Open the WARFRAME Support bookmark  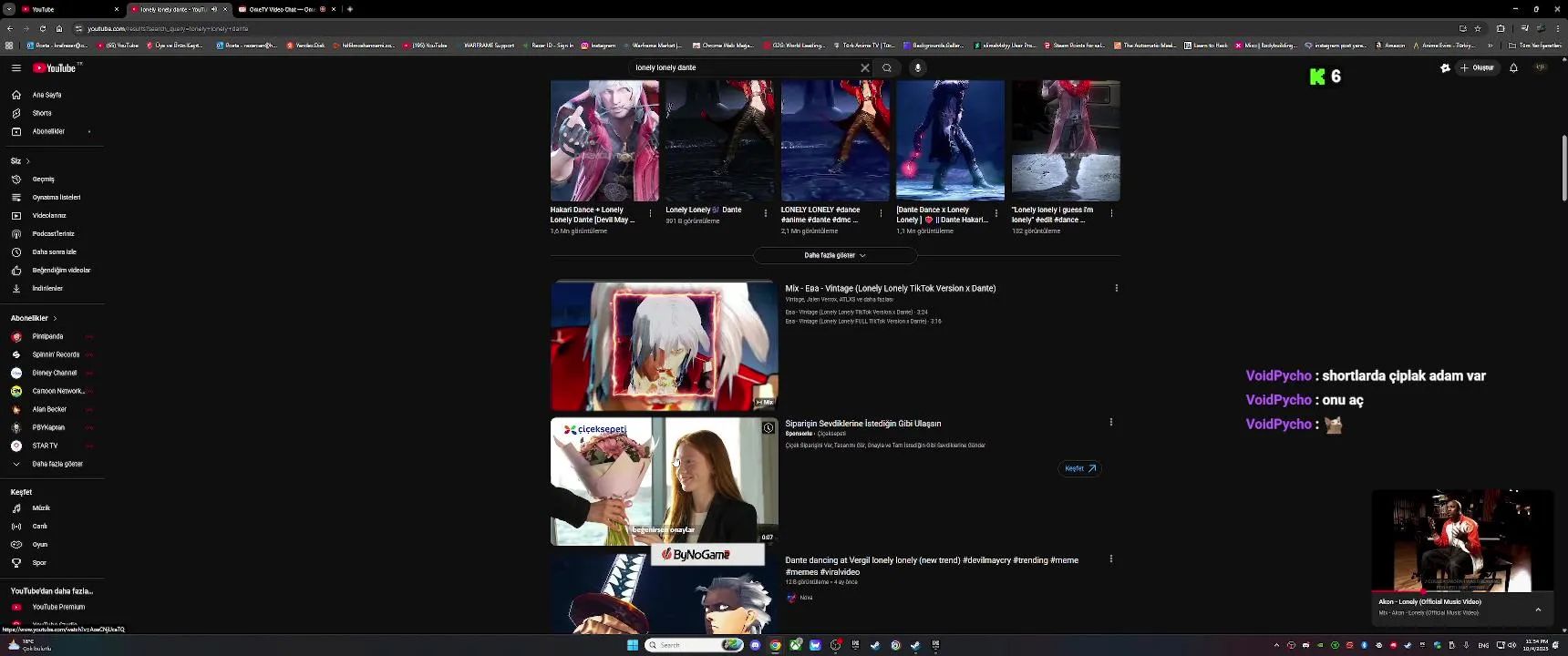tap(489, 46)
